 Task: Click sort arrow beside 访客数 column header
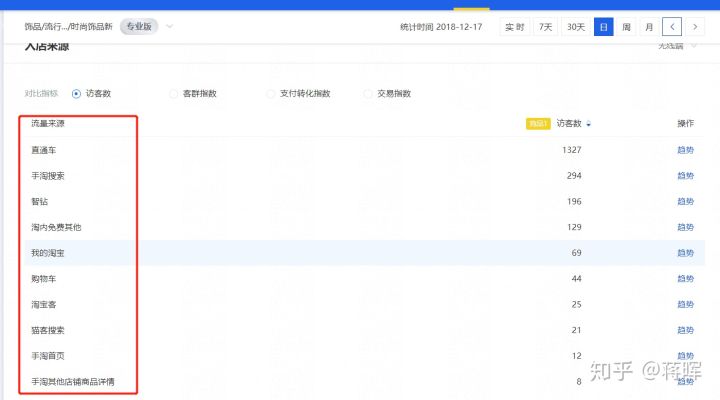click(x=589, y=124)
